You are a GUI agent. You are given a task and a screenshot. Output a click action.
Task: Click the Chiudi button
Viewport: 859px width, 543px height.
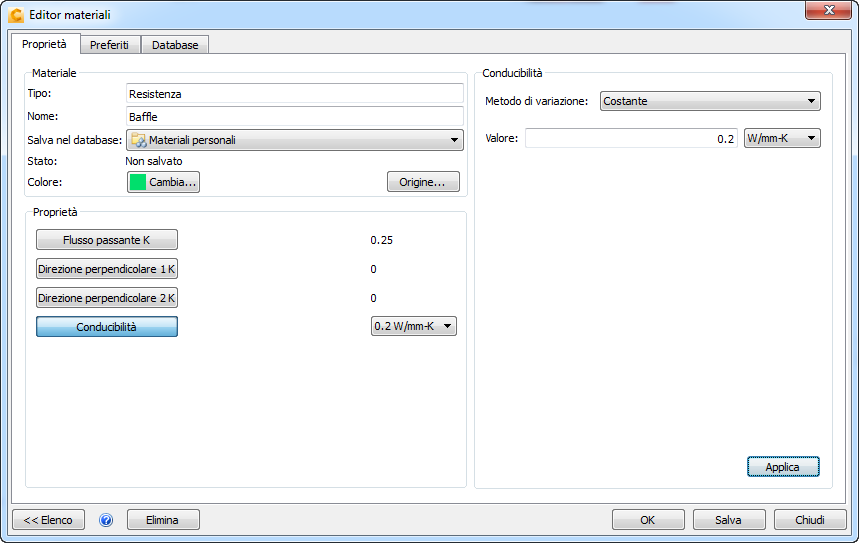tap(810, 520)
